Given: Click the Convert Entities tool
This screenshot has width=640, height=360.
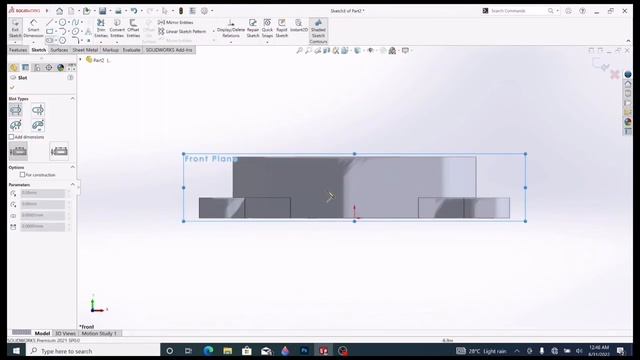Looking at the screenshot, I should 117,28.
